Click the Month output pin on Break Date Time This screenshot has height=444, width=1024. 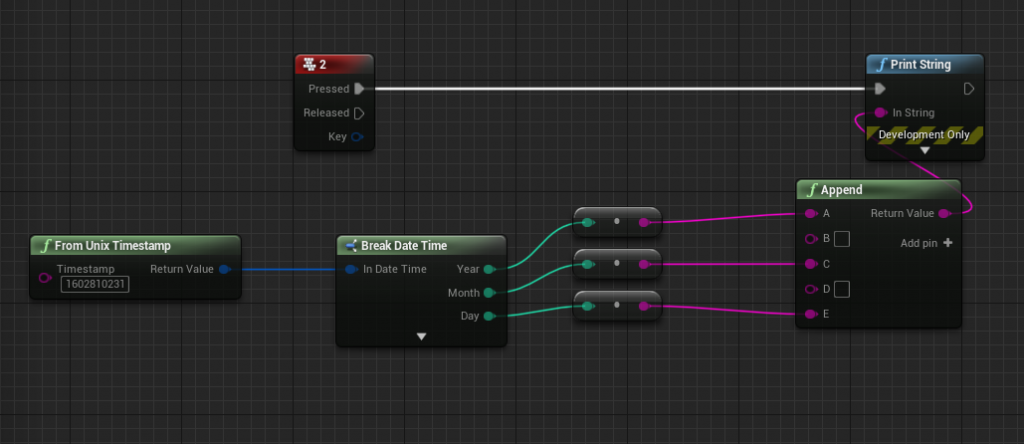click(x=488, y=293)
